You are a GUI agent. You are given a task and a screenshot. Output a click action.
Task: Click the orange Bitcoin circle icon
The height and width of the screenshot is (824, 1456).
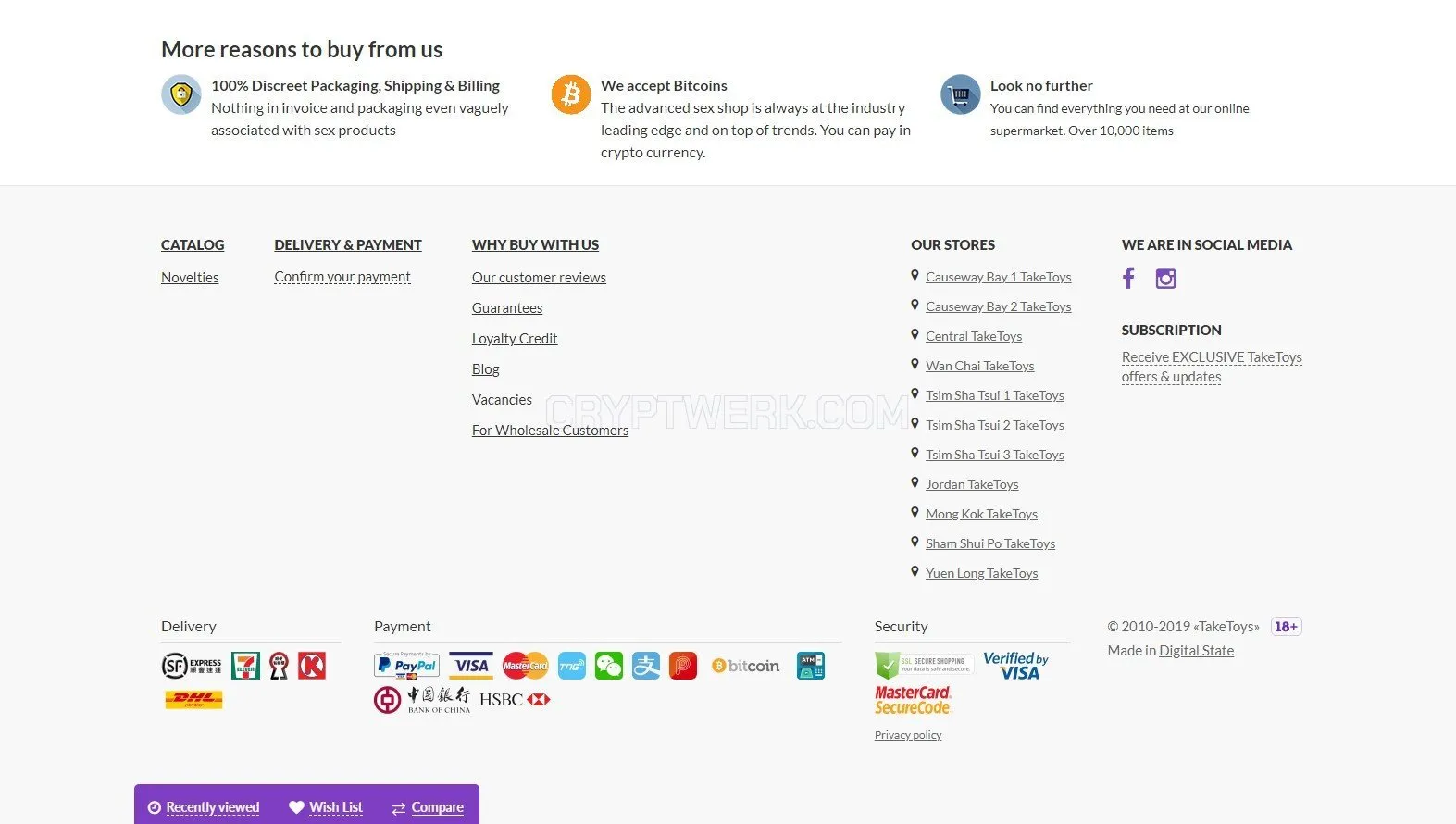[x=571, y=95]
